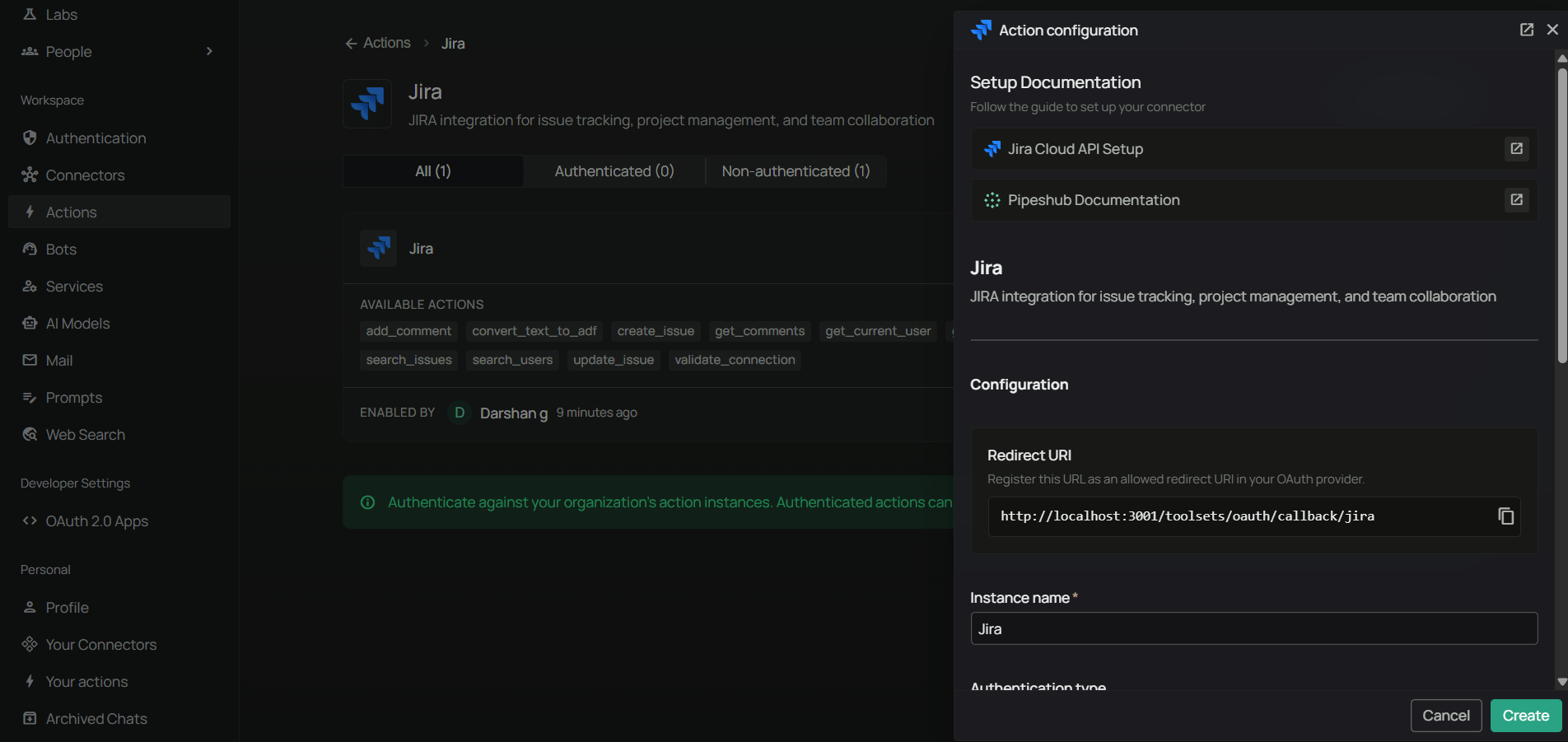The height and width of the screenshot is (742, 1568).
Task: Click the Authentication shield icon
Action: click(30, 138)
